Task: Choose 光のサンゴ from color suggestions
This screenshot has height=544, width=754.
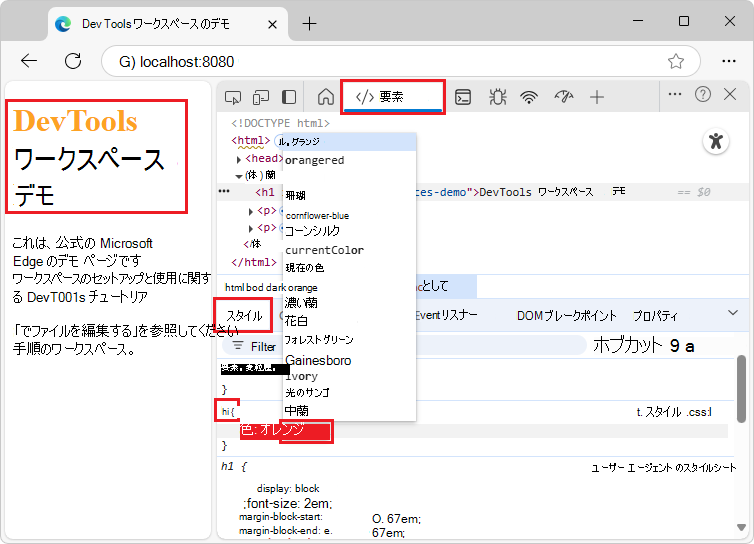Action: coord(349,392)
